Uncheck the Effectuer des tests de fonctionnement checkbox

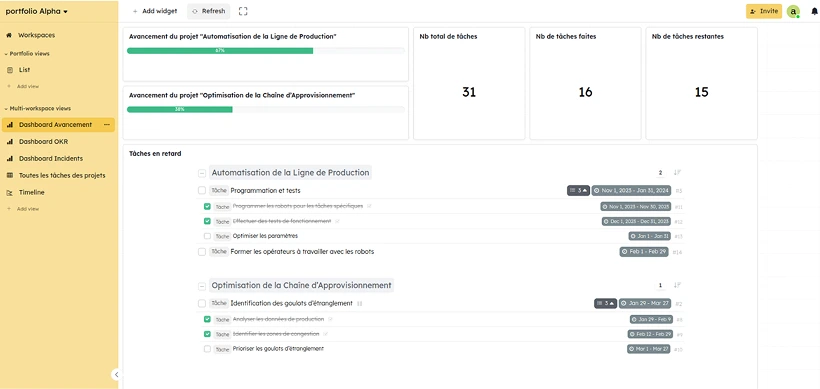tap(208, 221)
